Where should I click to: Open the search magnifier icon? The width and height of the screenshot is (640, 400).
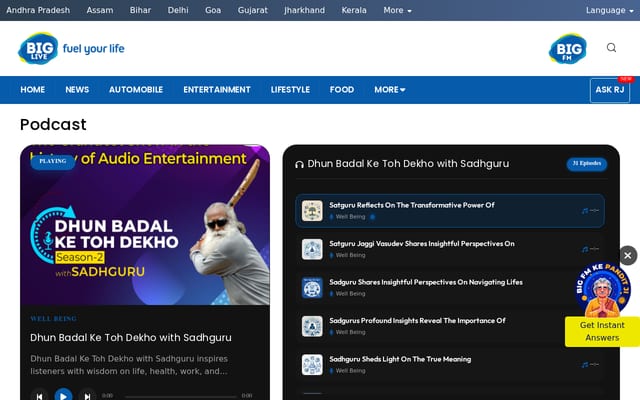point(611,48)
